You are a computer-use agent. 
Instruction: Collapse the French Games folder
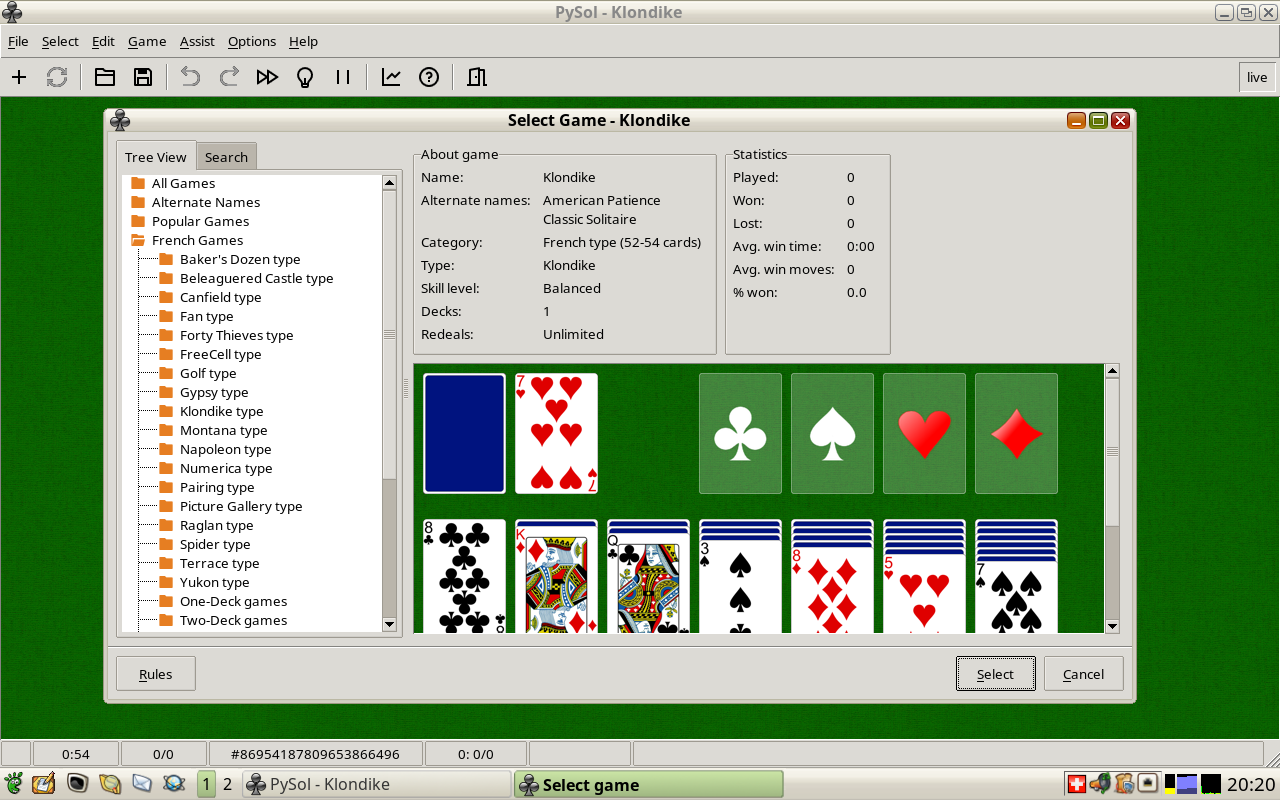138,240
